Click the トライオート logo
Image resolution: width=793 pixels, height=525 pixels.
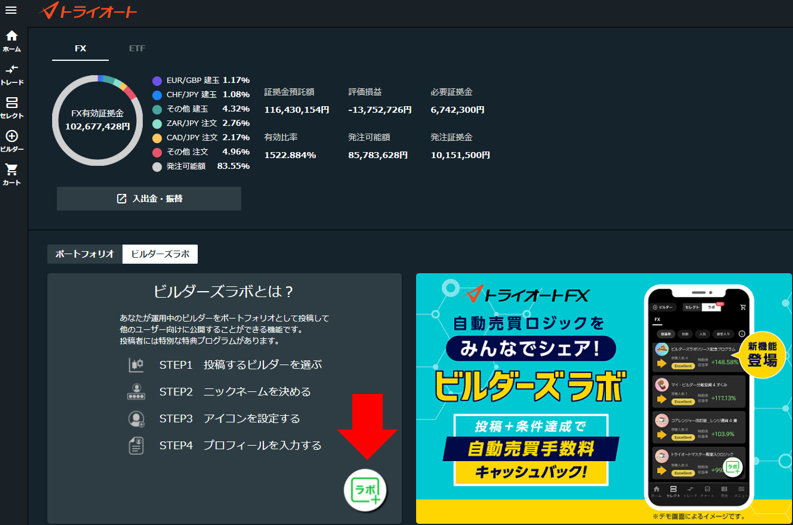click(x=88, y=11)
